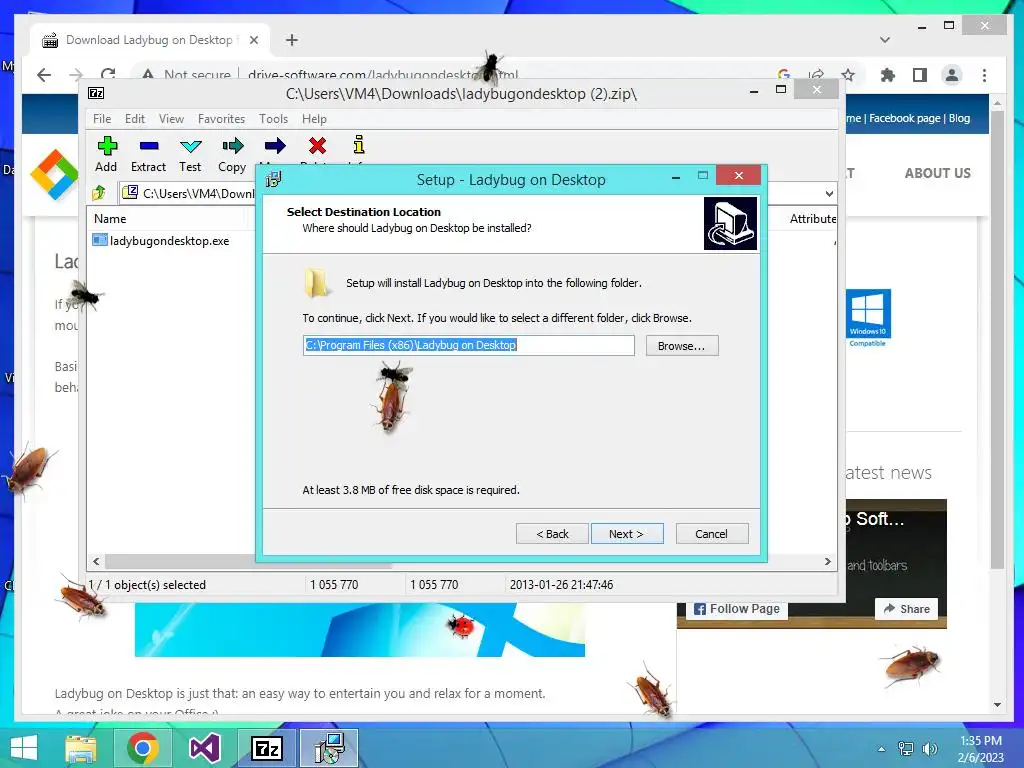Screen dimensions: 1024x768
Task: Go back in Chrome browser
Action: click(x=44, y=74)
